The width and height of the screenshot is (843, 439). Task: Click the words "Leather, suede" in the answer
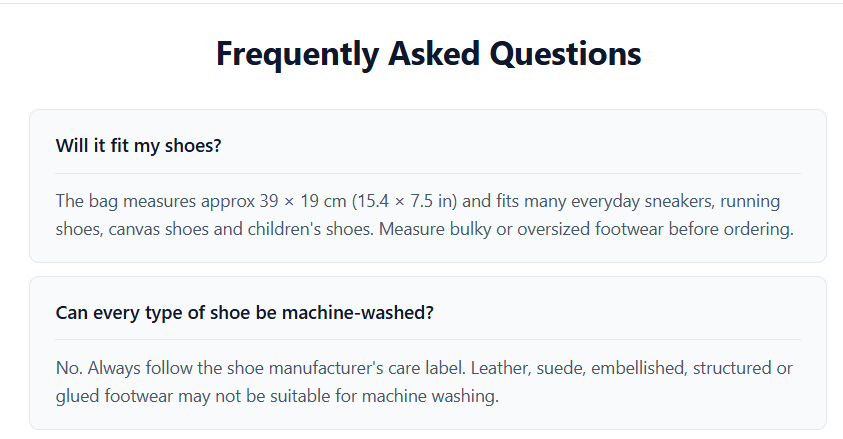pyautogui.click(x=528, y=368)
